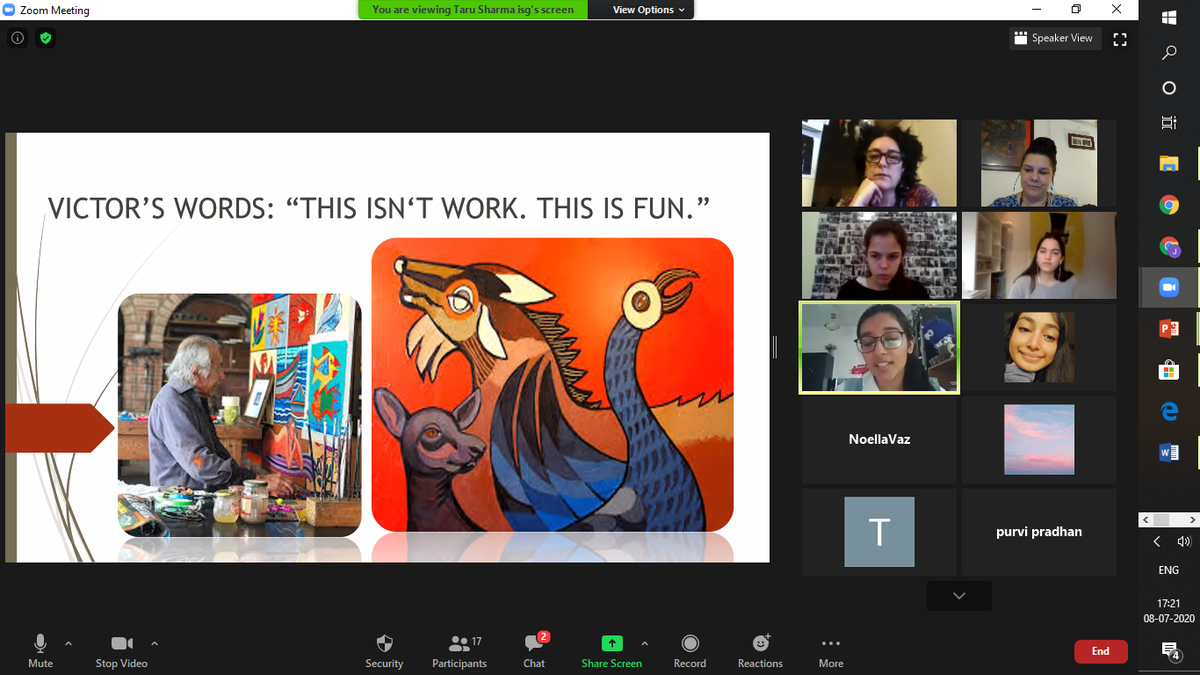Viewport: 1200px width, 675px height.
Task: Open Microsoft Edge from taskbar
Action: tap(1169, 411)
